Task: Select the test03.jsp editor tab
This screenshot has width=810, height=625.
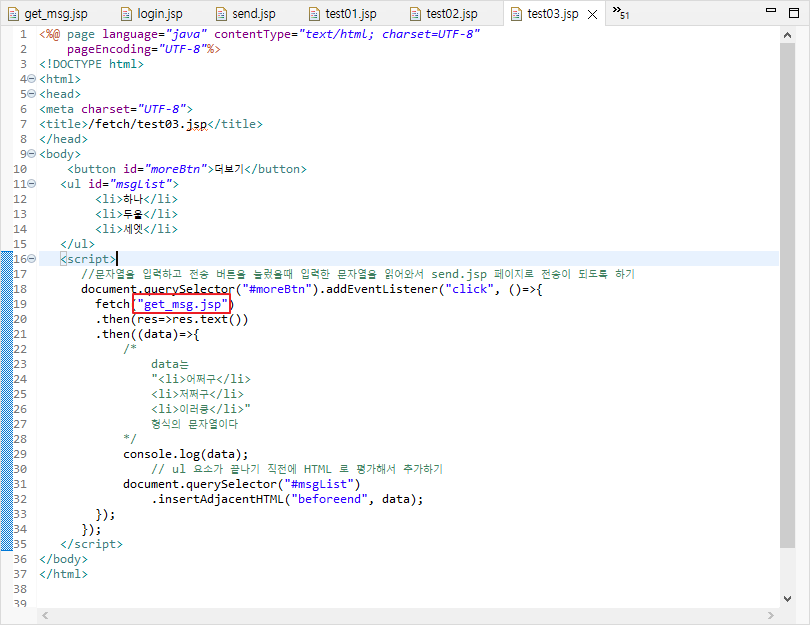Action: (x=552, y=14)
